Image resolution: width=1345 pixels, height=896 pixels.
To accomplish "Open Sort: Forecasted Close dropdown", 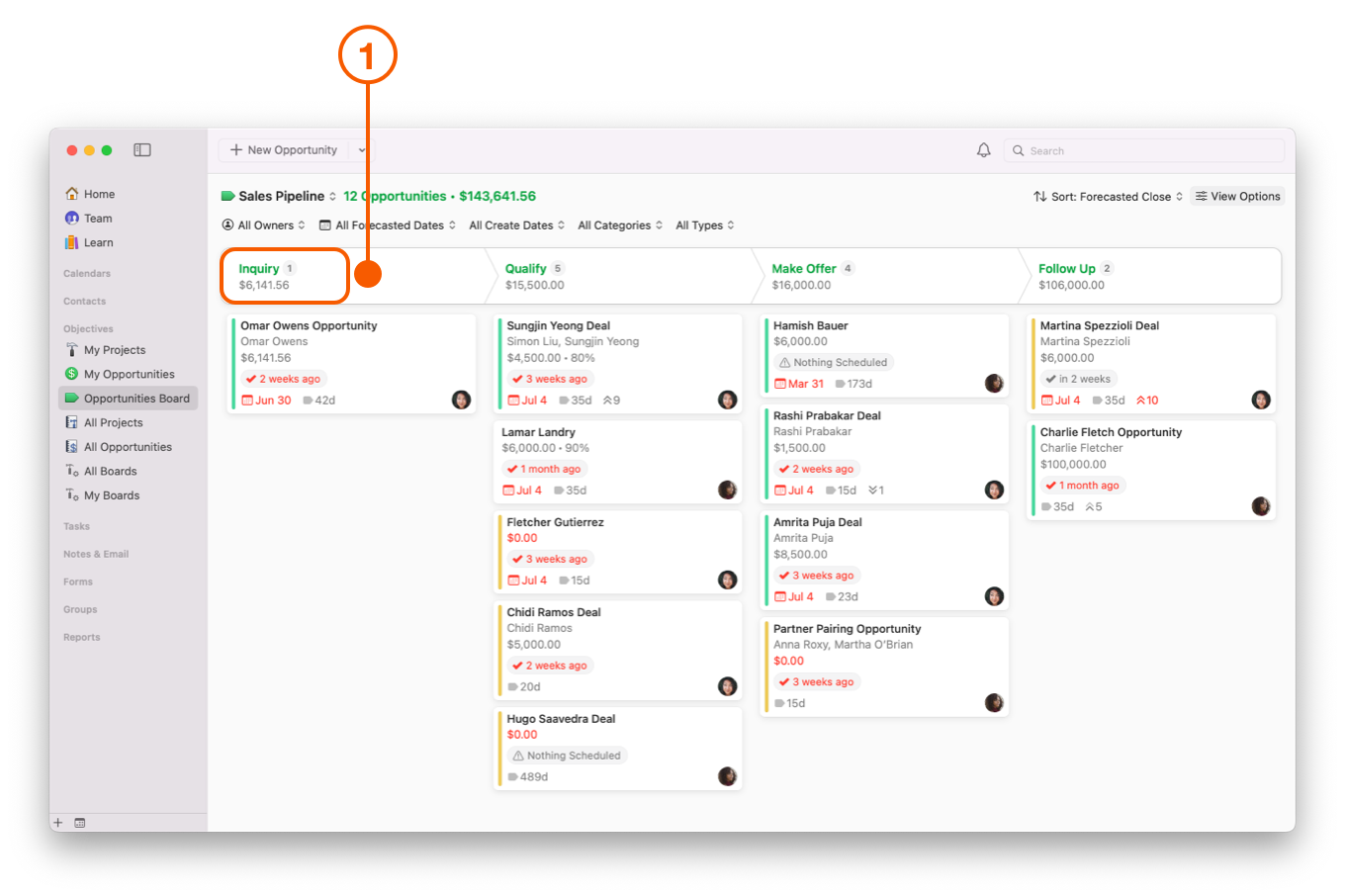I will (x=1108, y=197).
